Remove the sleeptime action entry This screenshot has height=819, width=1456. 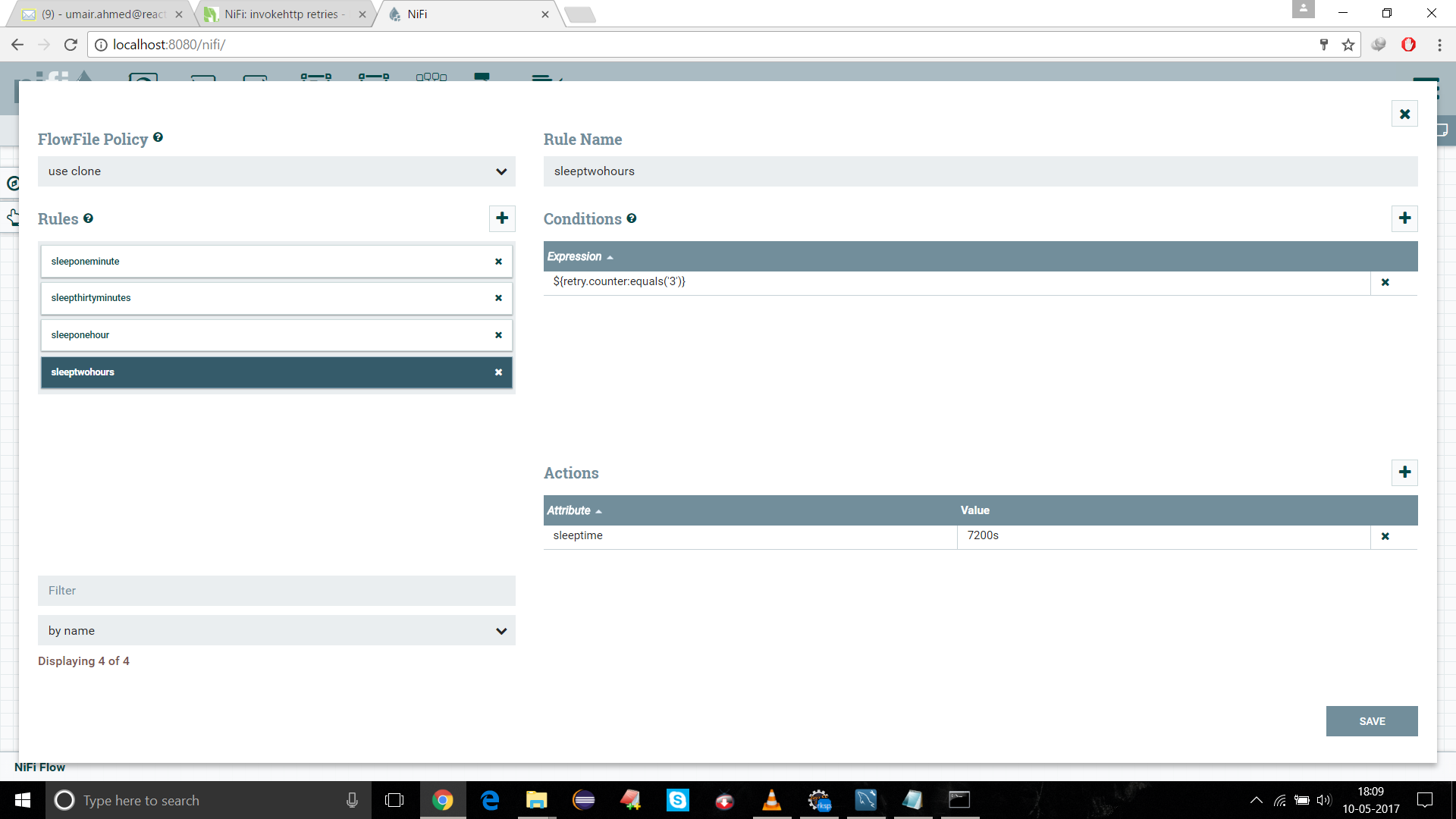coord(1385,536)
